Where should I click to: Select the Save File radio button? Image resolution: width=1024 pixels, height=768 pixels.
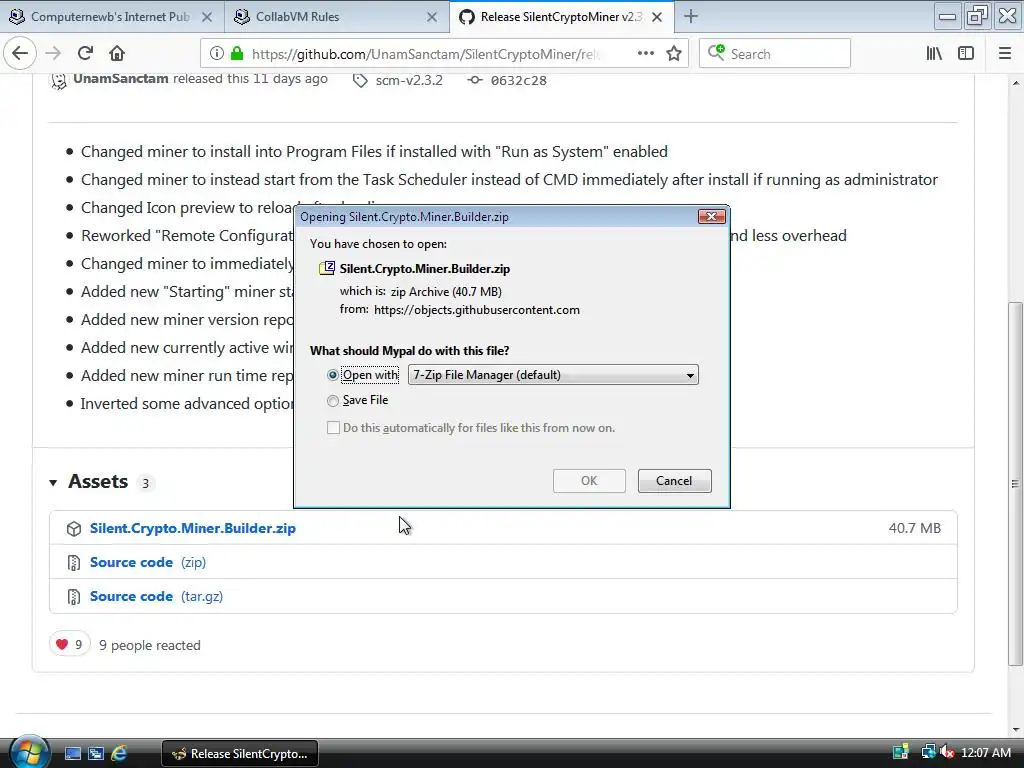pos(333,400)
